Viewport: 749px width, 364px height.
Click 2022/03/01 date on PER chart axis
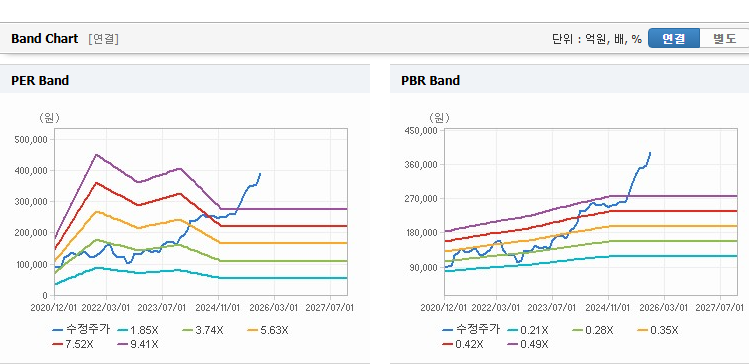click(106, 308)
